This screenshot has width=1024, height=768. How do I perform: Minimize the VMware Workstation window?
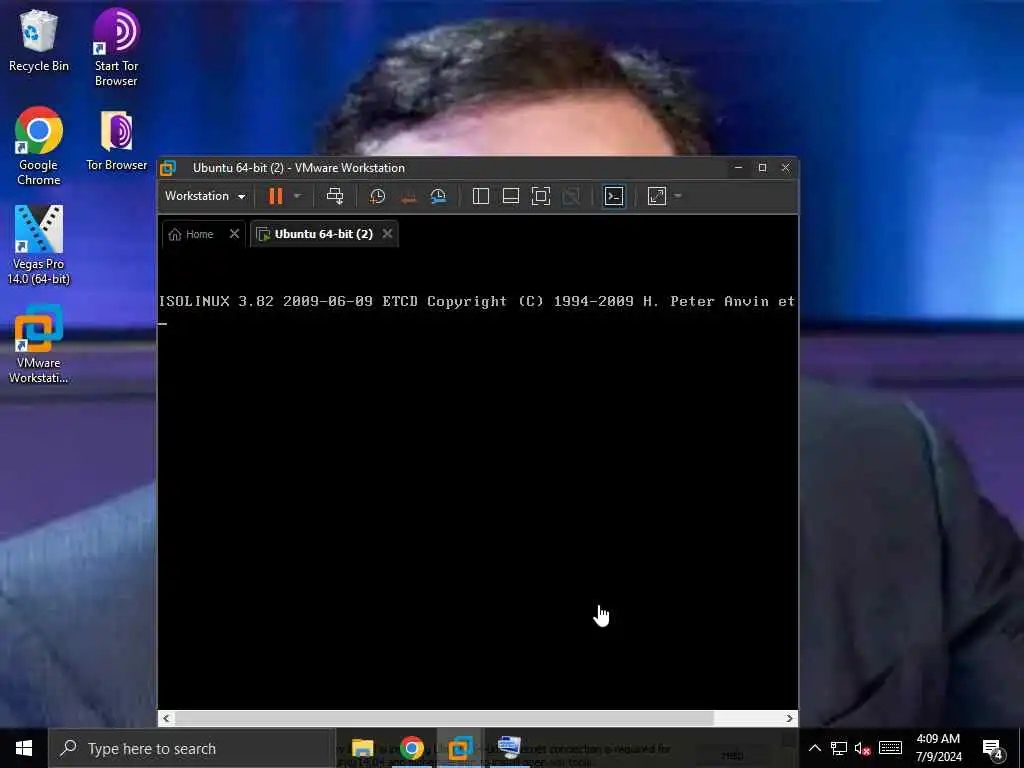tap(739, 167)
